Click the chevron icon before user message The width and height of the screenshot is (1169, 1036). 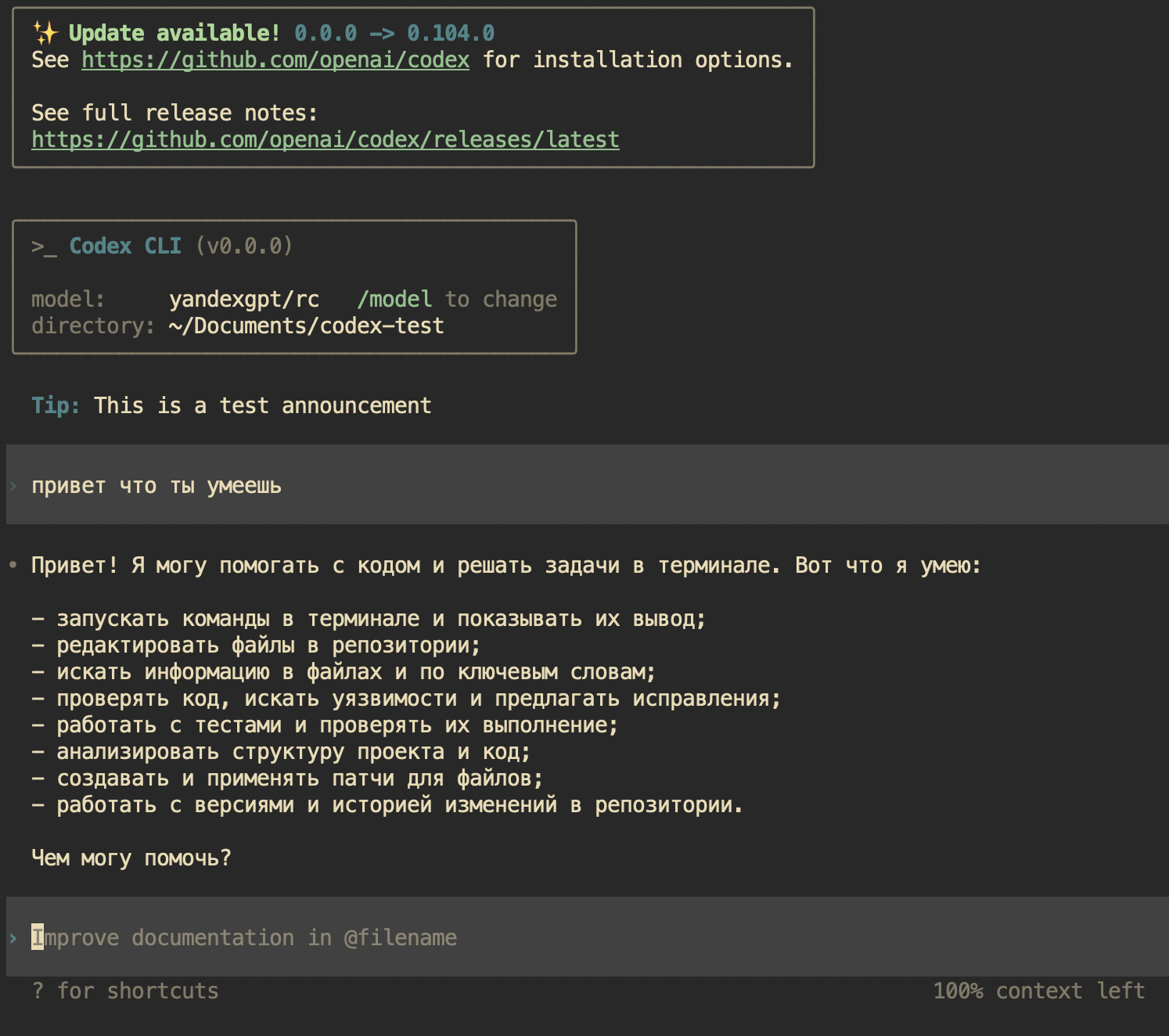pyautogui.click(x=13, y=485)
